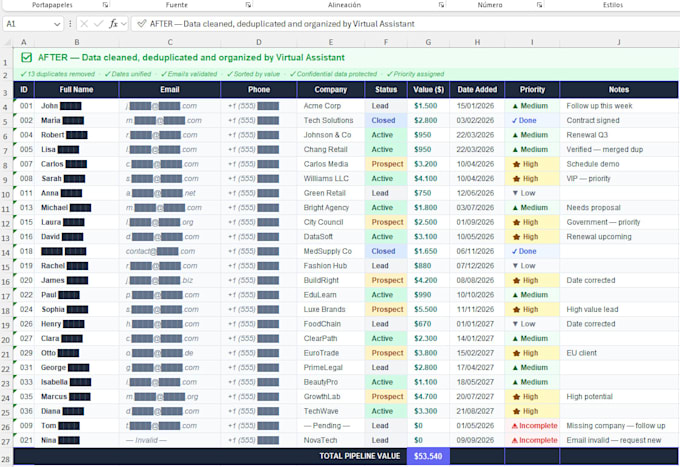Select the Prospect status for Carlos Media

pos(386,164)
